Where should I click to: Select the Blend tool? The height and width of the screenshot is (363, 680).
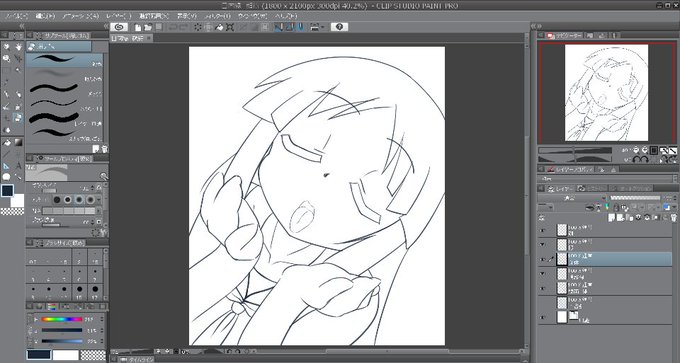coord(7,130)
